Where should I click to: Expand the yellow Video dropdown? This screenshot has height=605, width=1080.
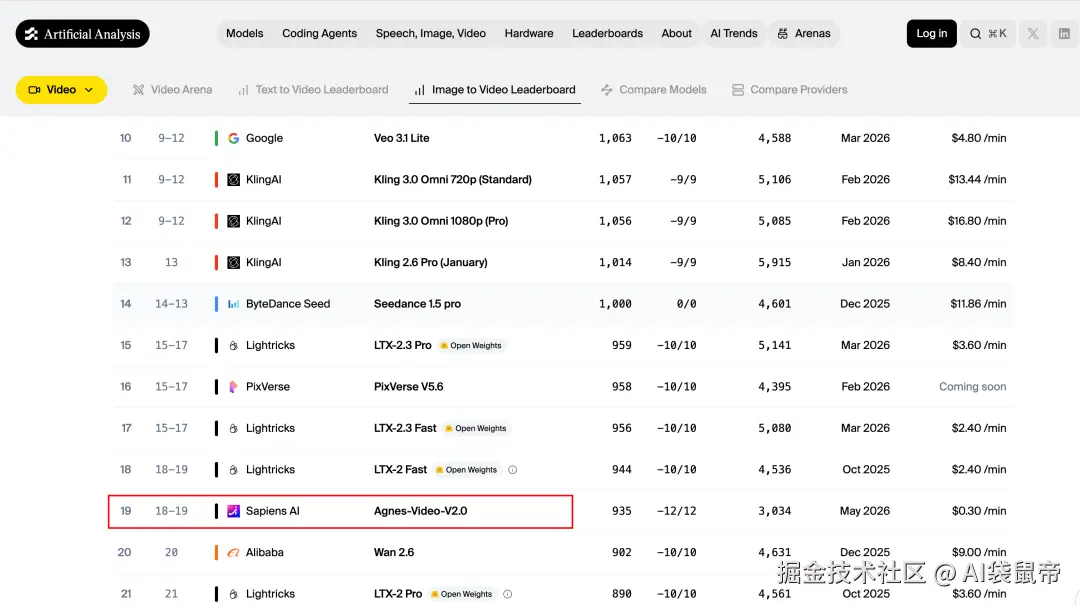coord(61,90)
